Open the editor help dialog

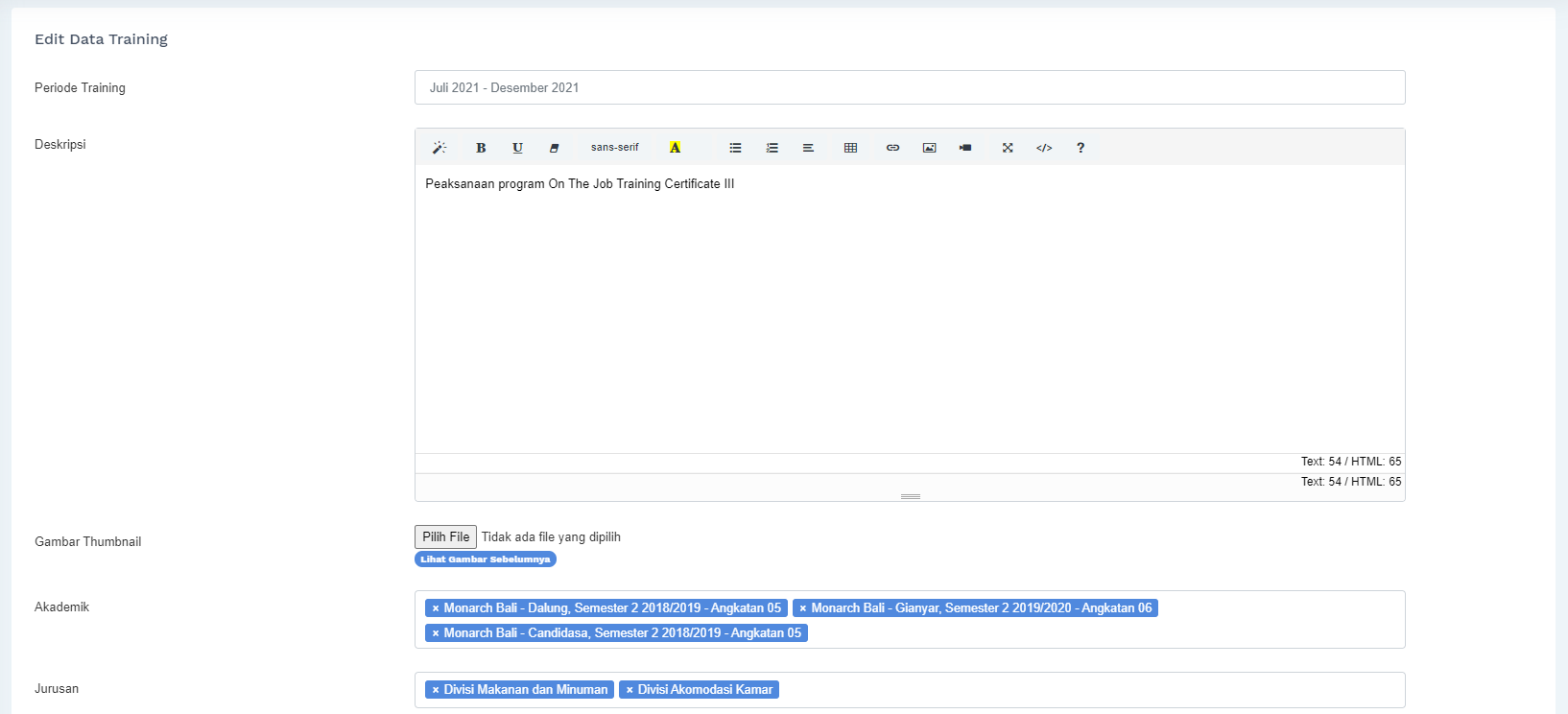tap(1081, 148)
